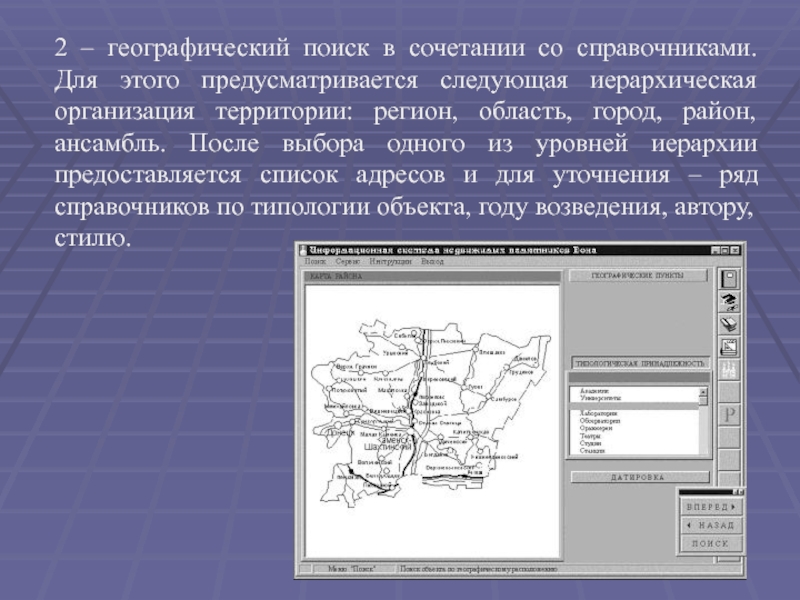Viewport: 800px width, 600px height.
Task: Select Лаборатории in the typology list
Action: [x=600, y=412]
